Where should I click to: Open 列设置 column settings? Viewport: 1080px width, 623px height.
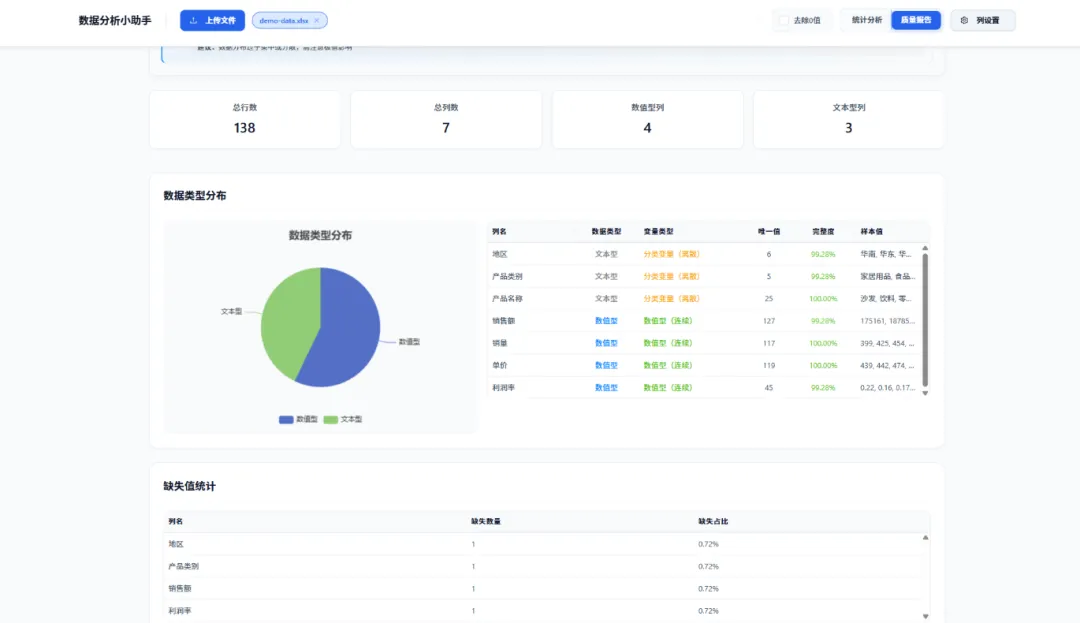pyautogui.click(x=982, y=21)
